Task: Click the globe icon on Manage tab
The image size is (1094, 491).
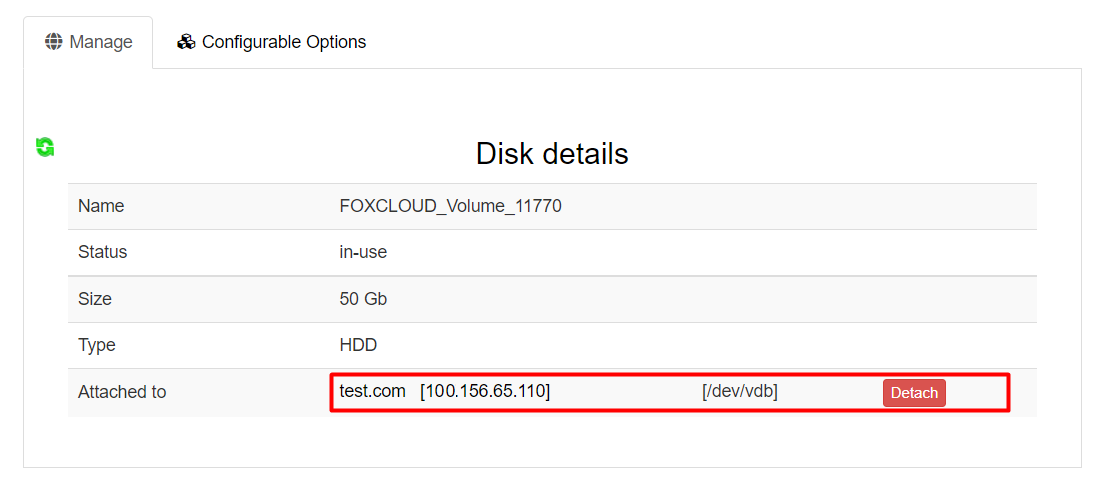Action: tap(54, 42)
